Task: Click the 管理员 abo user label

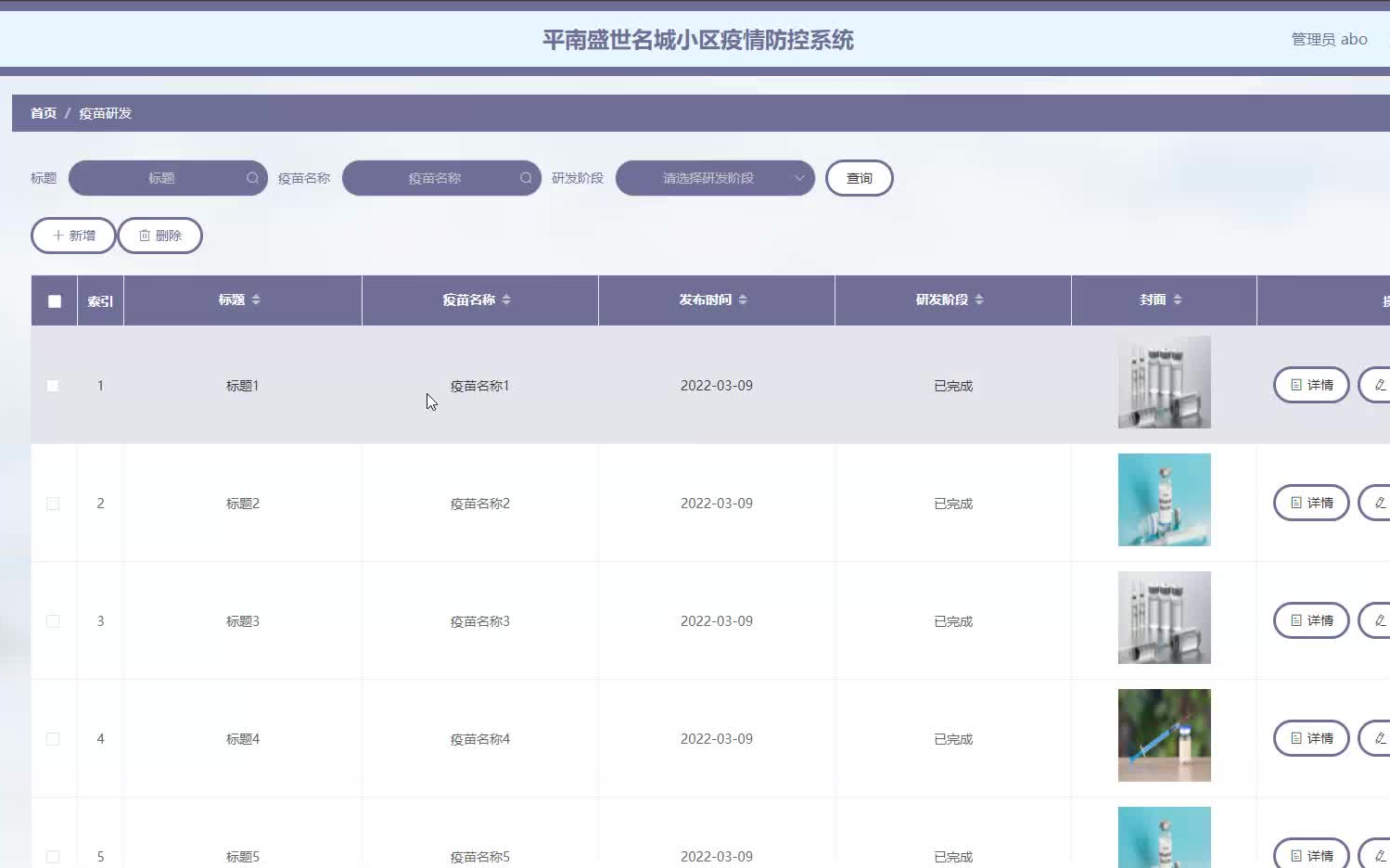Action: pyautogui.click(x=1329, y=39)
